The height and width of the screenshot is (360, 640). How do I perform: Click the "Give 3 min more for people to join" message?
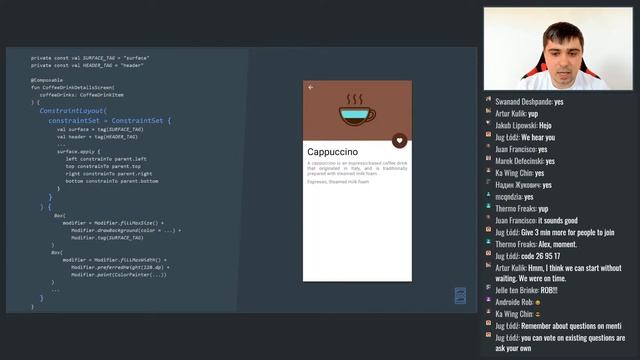[568, 233]
